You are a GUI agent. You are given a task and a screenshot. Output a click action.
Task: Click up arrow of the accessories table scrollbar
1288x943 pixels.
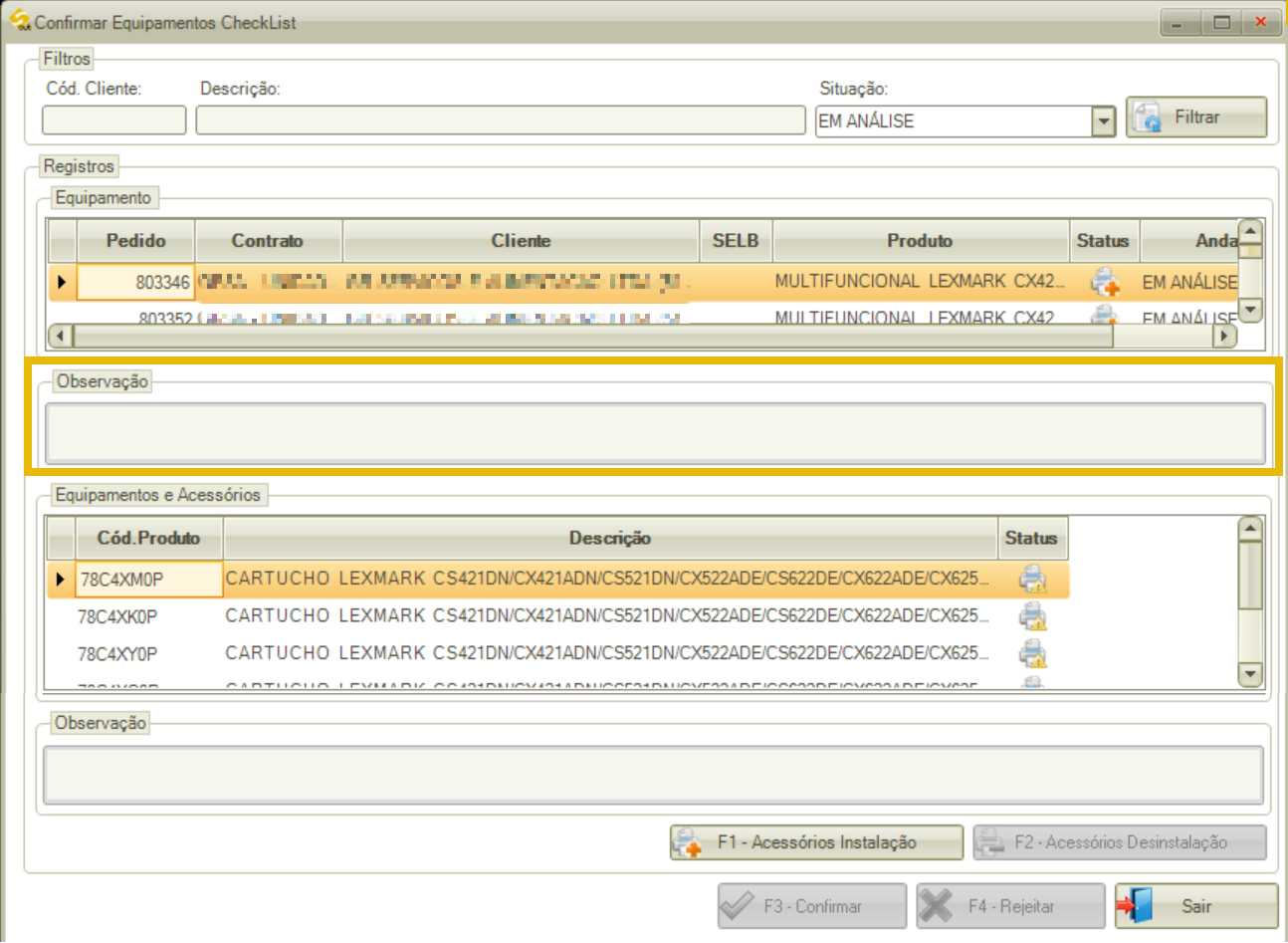[x=1250, y=528]
